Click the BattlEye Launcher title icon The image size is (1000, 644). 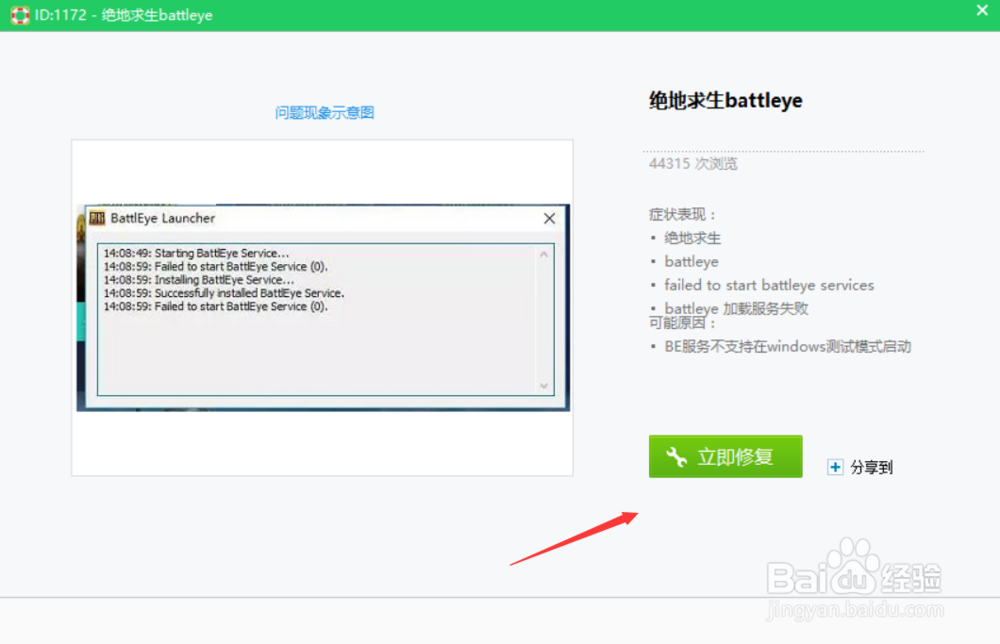point(97,218)
